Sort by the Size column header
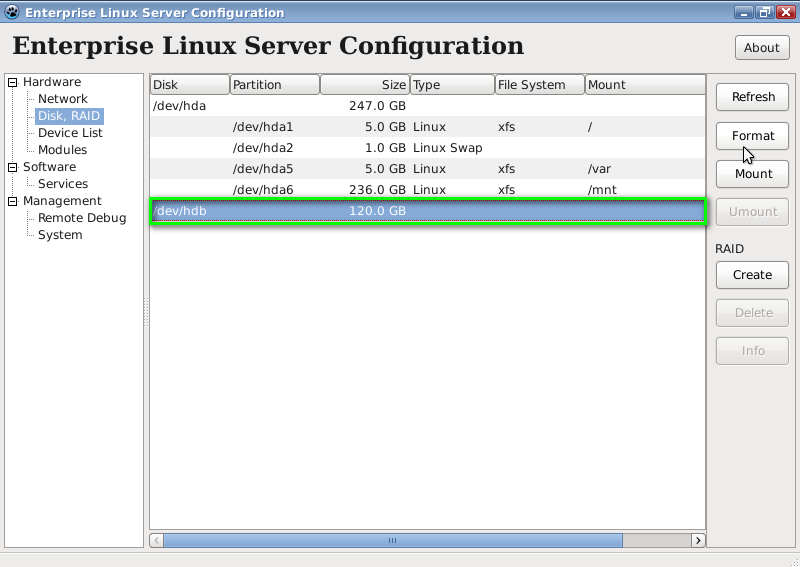This screenshot has height=567, width=800. tap(365, 85)
